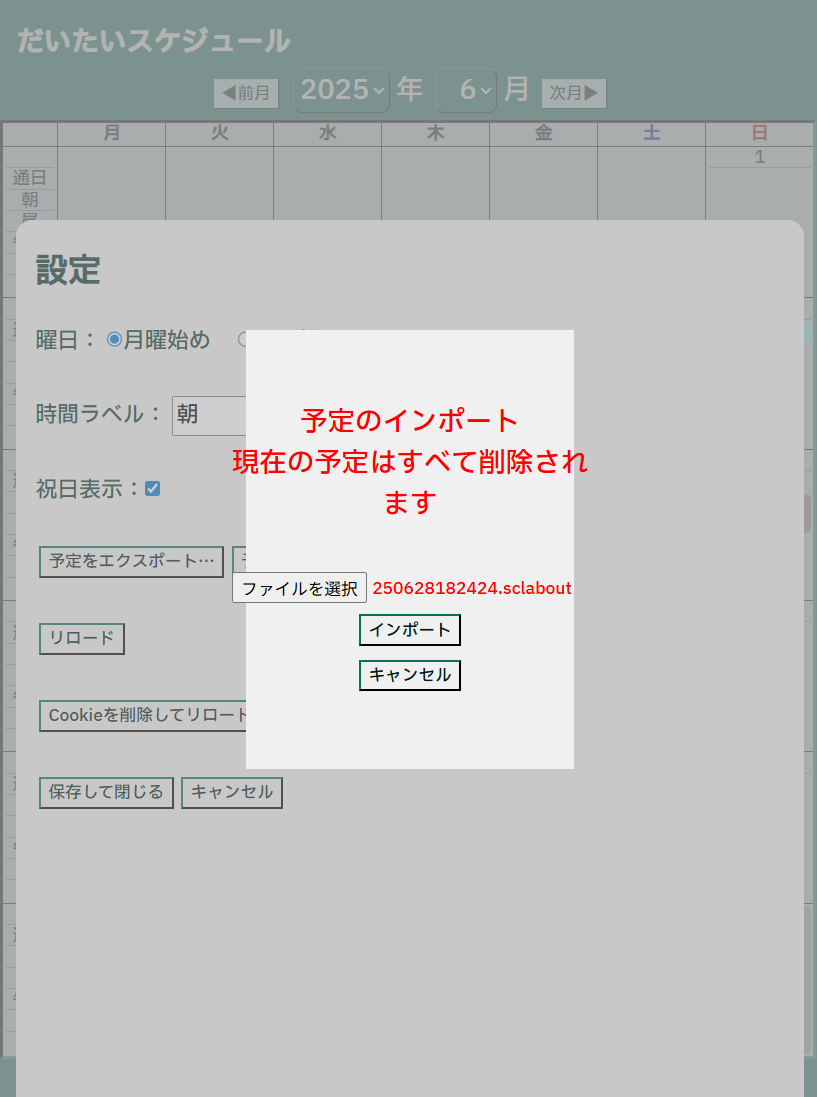Click Cookieを削除してリロード button
Screen dimensions: 817x1097
(143, 716)
